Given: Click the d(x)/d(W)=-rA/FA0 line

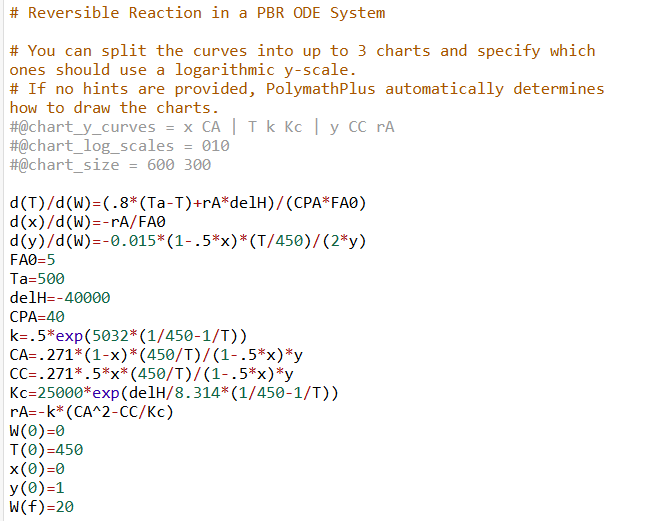Looking at the screenshot, I should (x=87, y=222).
